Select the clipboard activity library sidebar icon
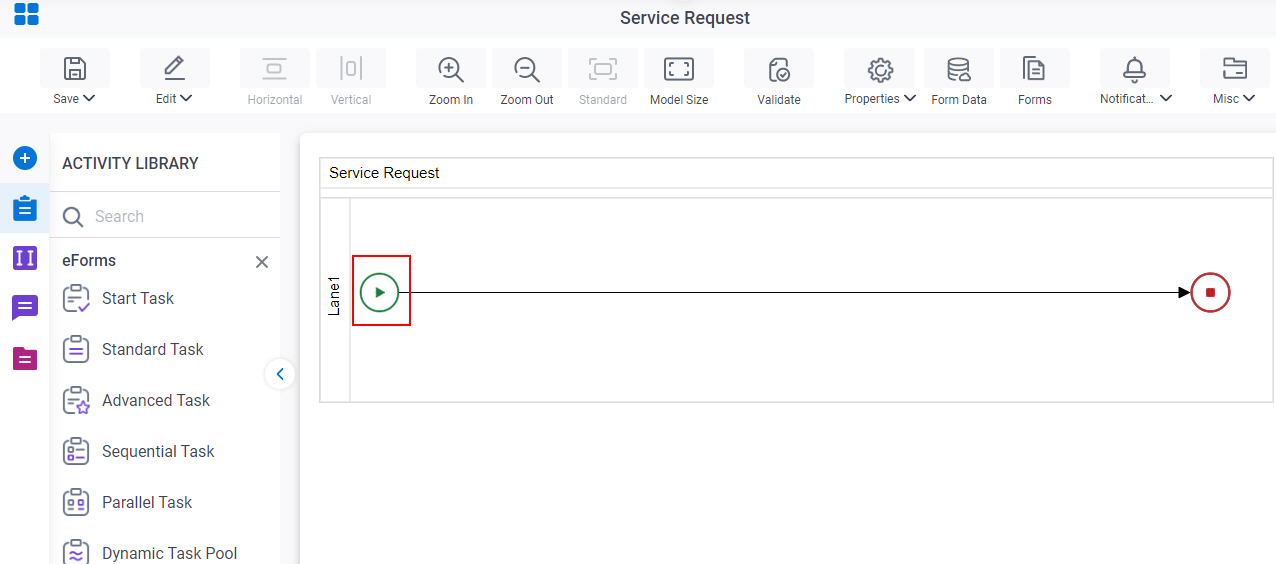The width and height of the screenshot is (1276, 564). pos(25,208)
